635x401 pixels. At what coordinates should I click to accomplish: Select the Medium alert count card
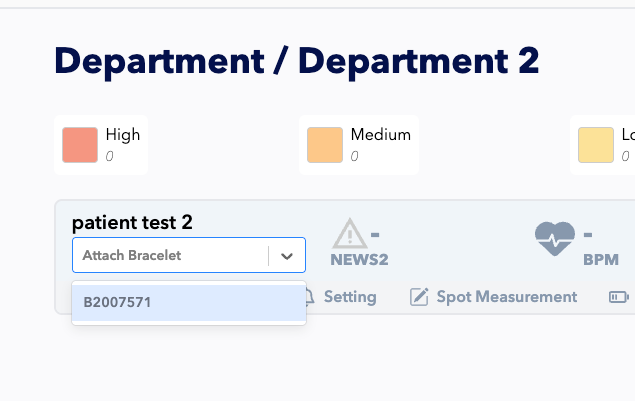pyautogui.click(x=359, y=145)
